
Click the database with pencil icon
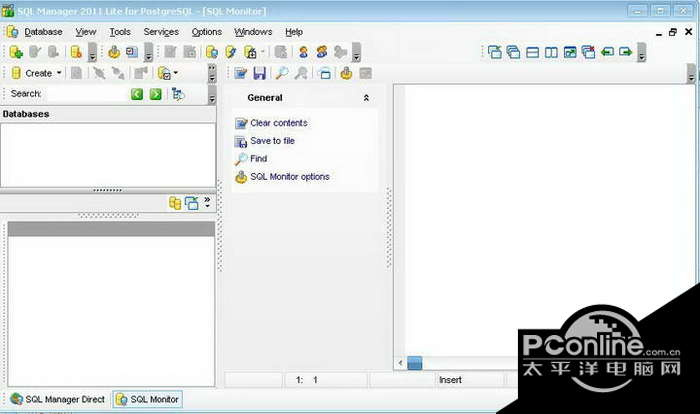pos(231,52)
